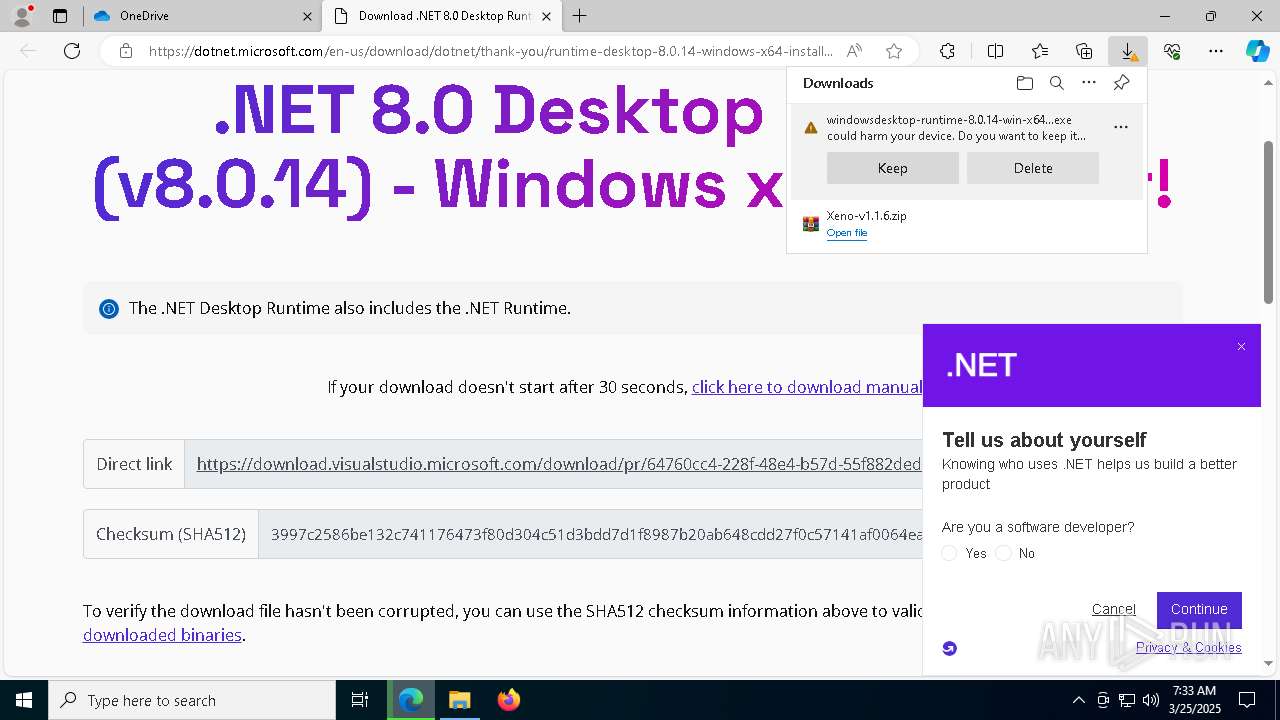Cancel the .NET survey
1280x720 pixels.
coord(1114,609)
